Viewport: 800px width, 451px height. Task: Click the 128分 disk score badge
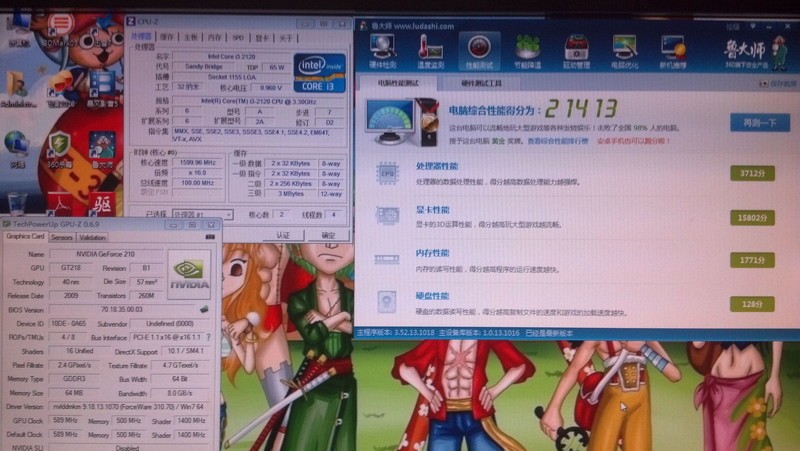[752, 304]
